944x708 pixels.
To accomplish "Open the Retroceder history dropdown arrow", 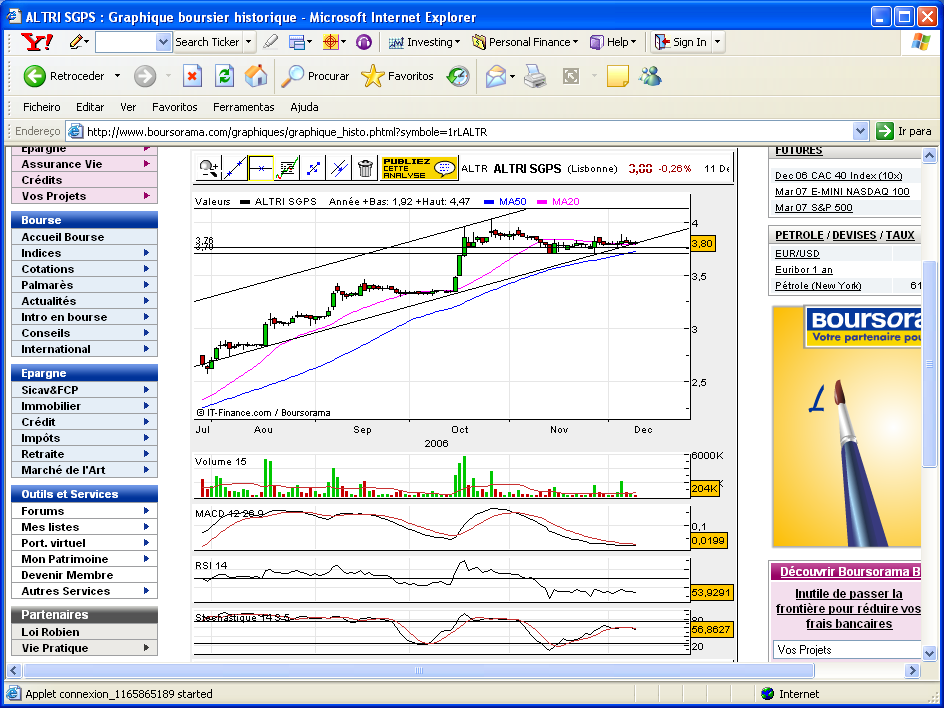I will (117, 76).
